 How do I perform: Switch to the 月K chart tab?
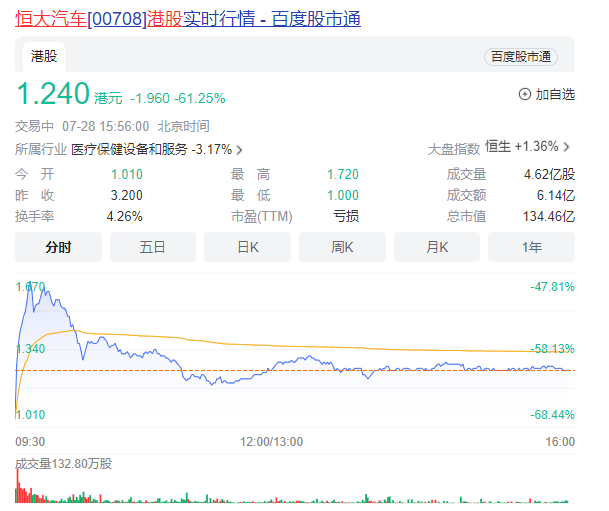click(x=437, y=247)
